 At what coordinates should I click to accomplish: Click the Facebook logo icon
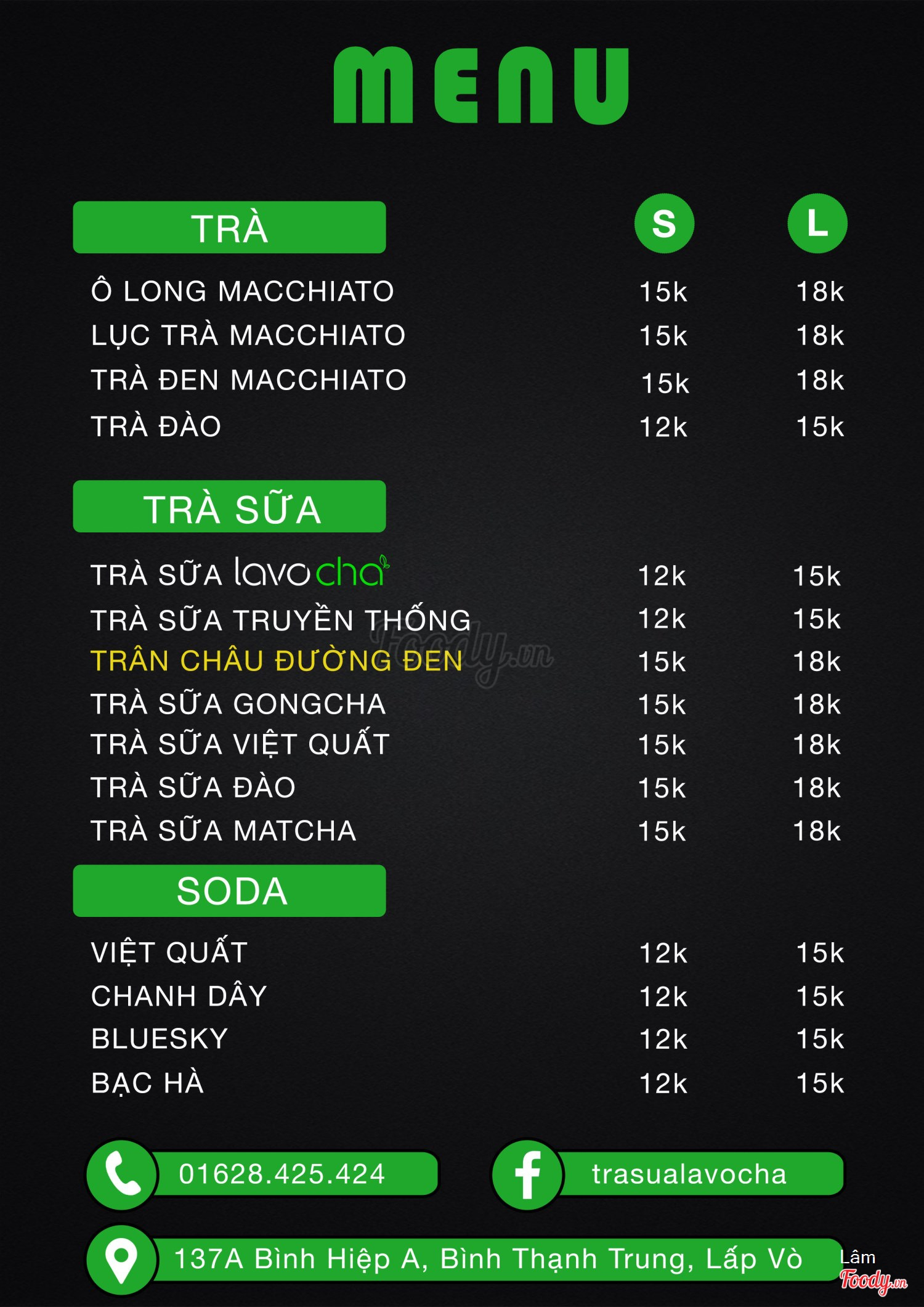coord(527,1175)
